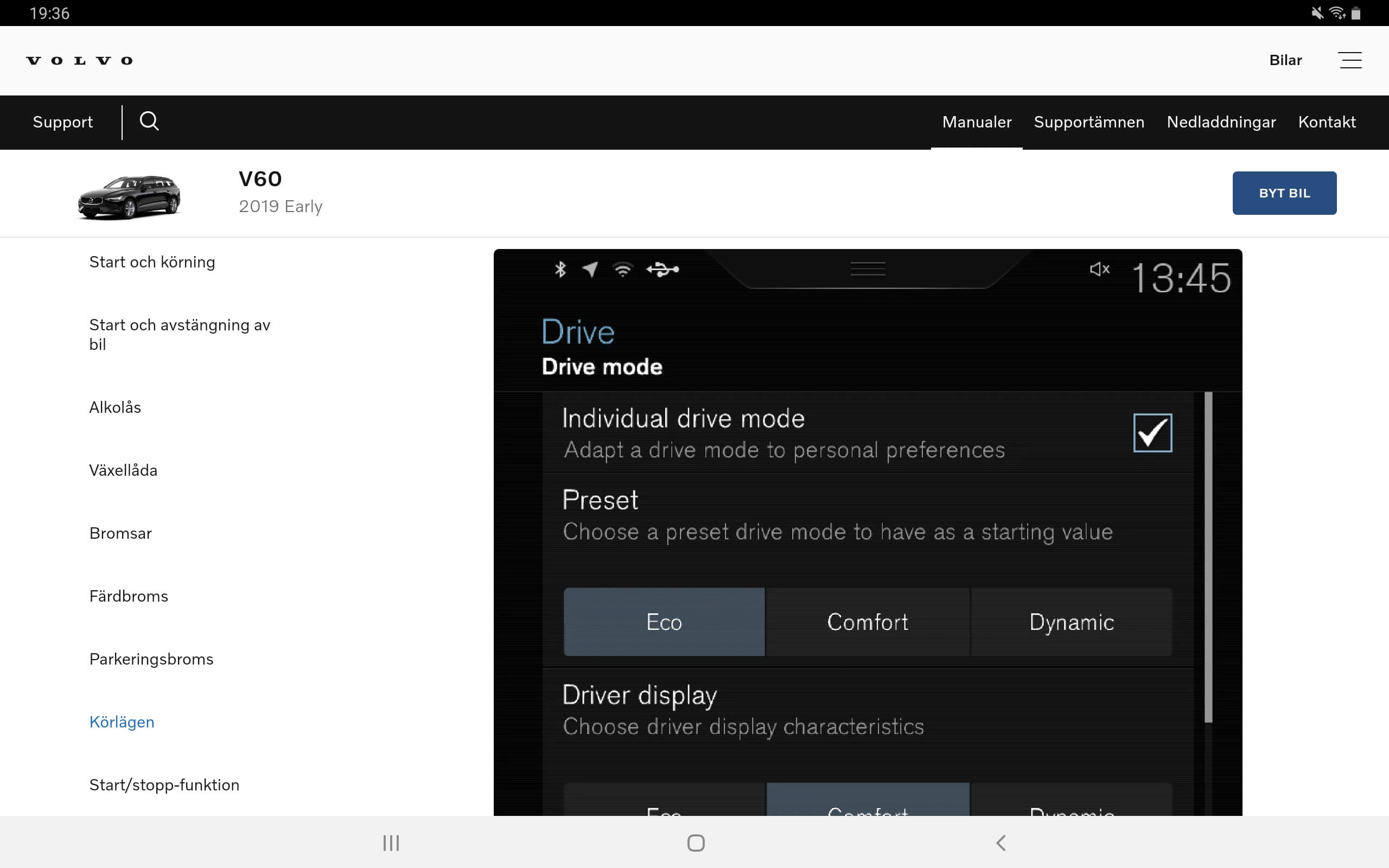
Task: Open Start och körning section
Action: 152,262
